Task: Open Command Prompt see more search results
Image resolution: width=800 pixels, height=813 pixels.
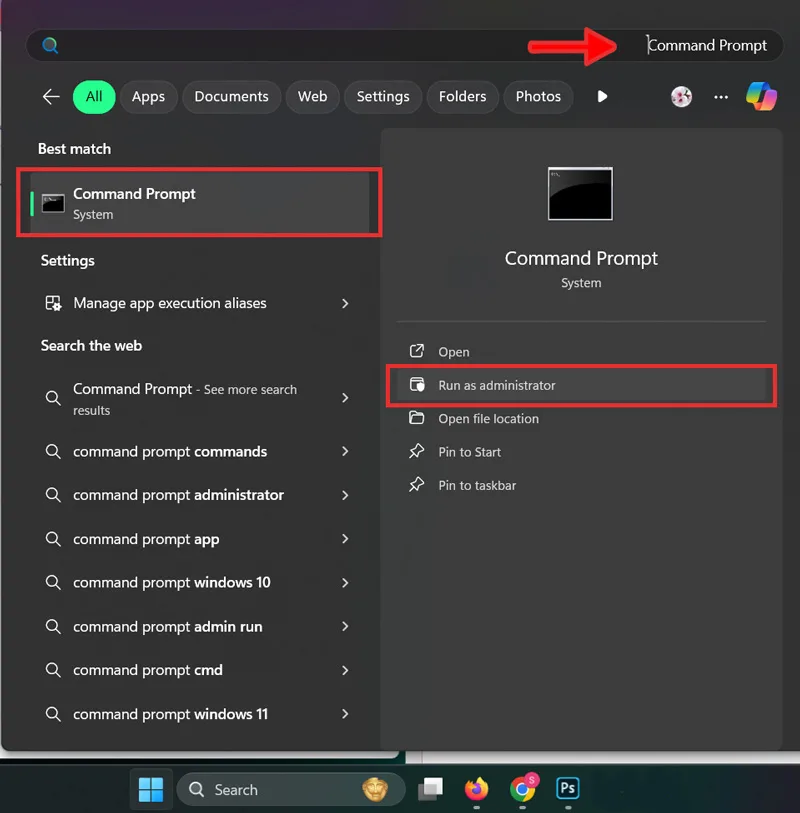Action: pos(200,399)
